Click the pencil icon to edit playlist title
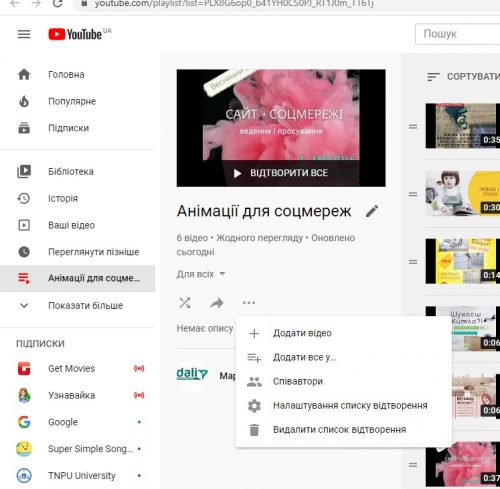Image resolution: width=500 pixels, height=489 pixels. [x=372, y=211]
